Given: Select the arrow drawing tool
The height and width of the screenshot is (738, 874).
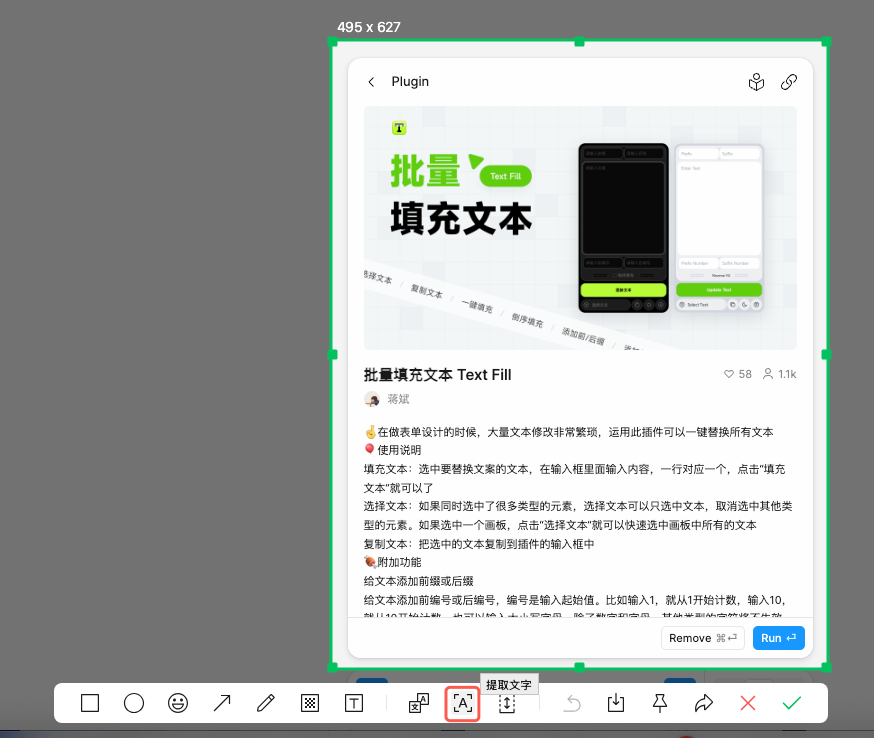Looking at the screenshot, I should [222, 703].
